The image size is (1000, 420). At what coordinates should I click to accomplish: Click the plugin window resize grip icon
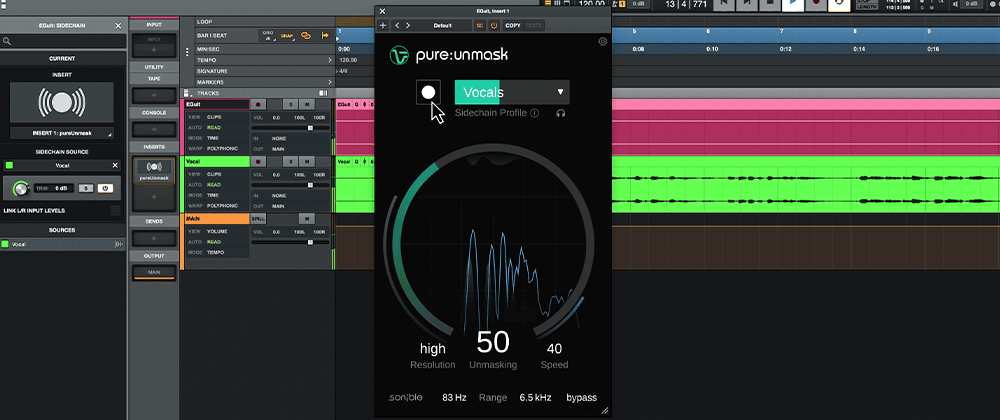click(605, 411)
